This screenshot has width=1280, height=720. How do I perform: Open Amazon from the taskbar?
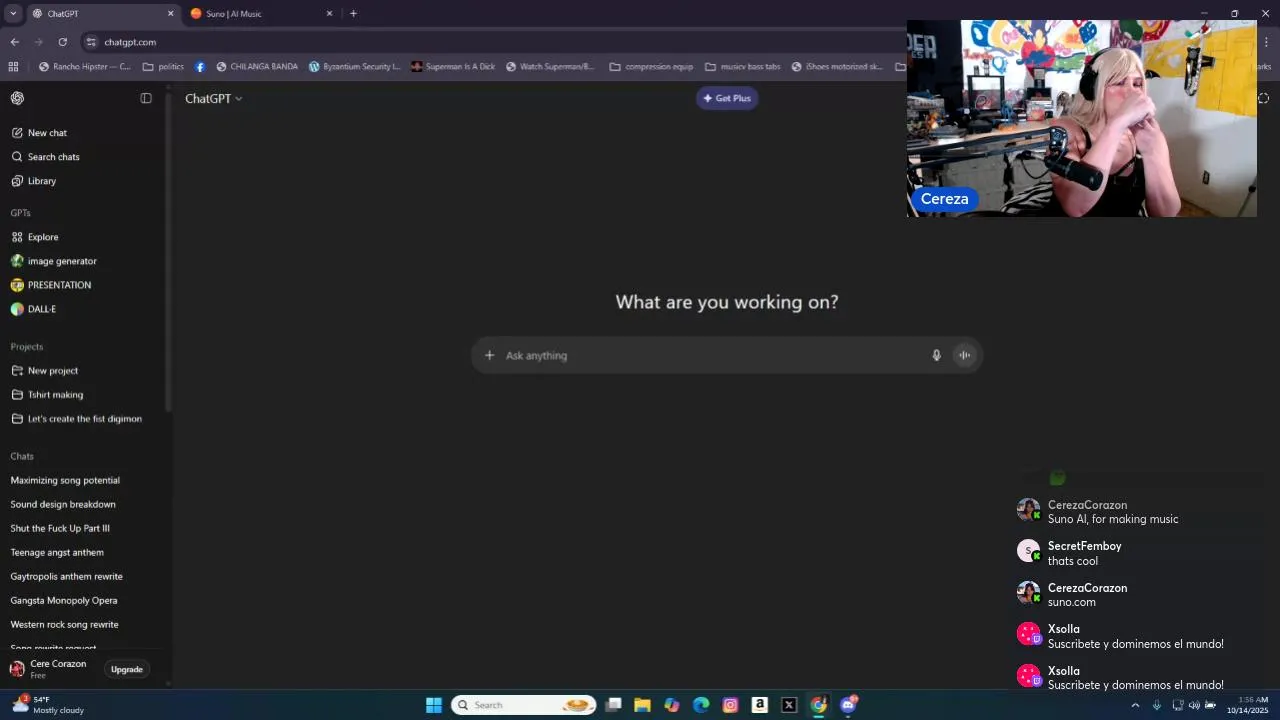coord(760,705)
